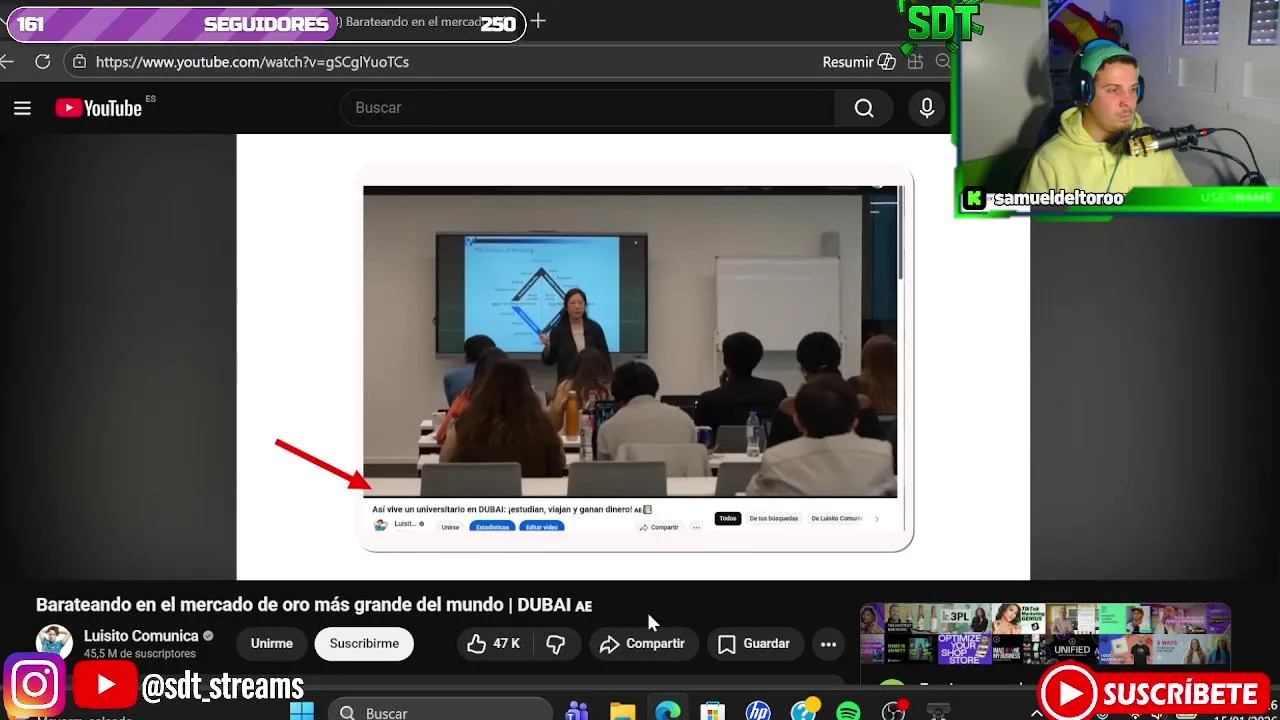
Task: View site info lock icon in address bar
Action: coord(79,62)
